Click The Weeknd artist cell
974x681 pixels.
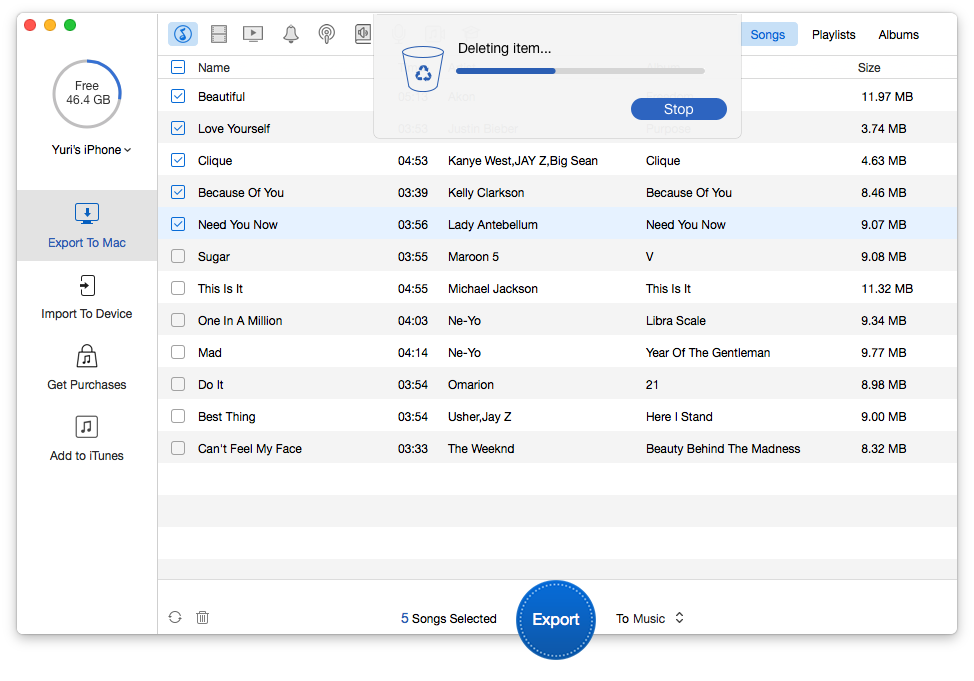(x=481, y=449)
